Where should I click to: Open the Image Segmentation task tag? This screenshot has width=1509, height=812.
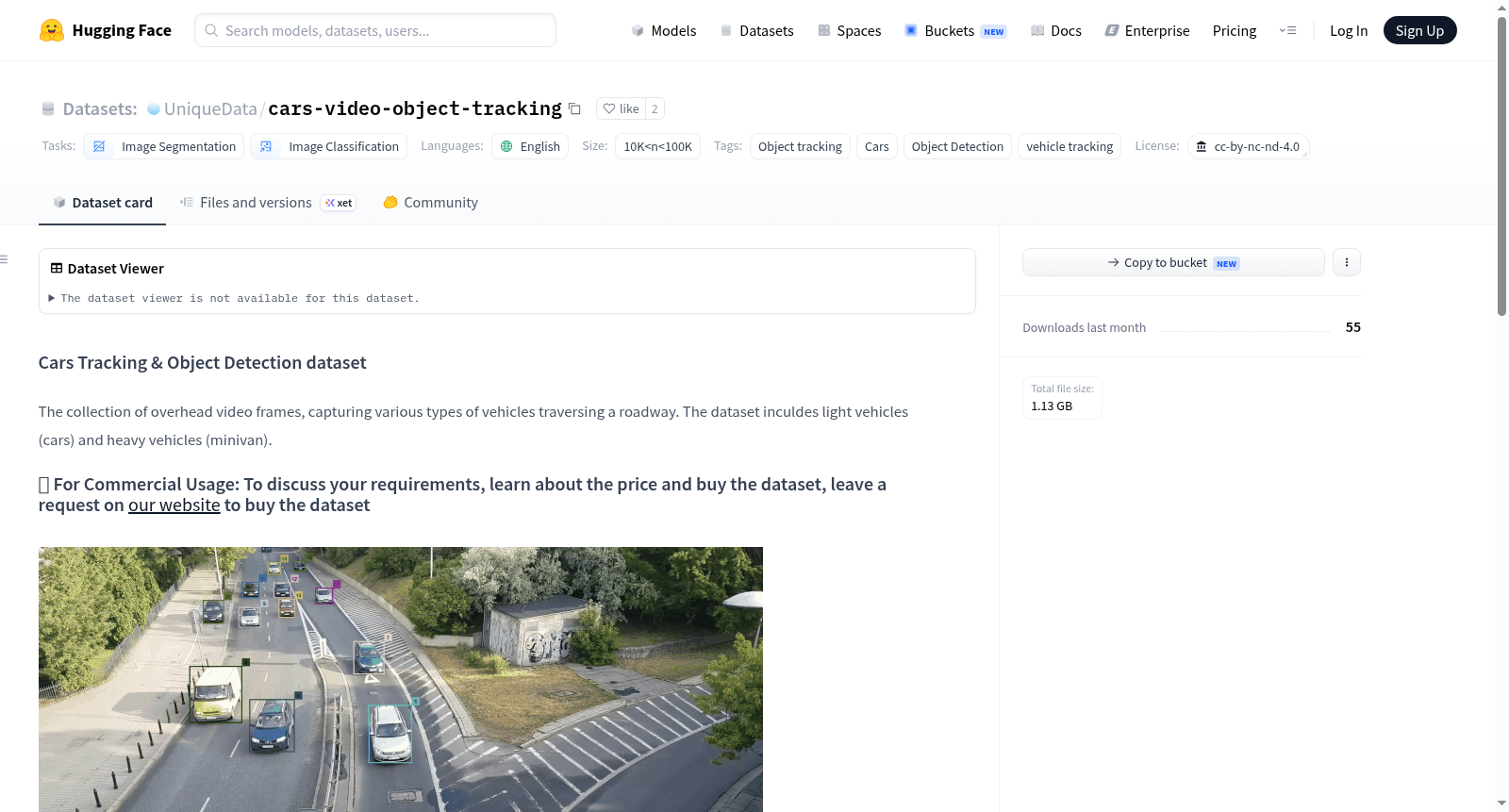(x=164, y=146)
